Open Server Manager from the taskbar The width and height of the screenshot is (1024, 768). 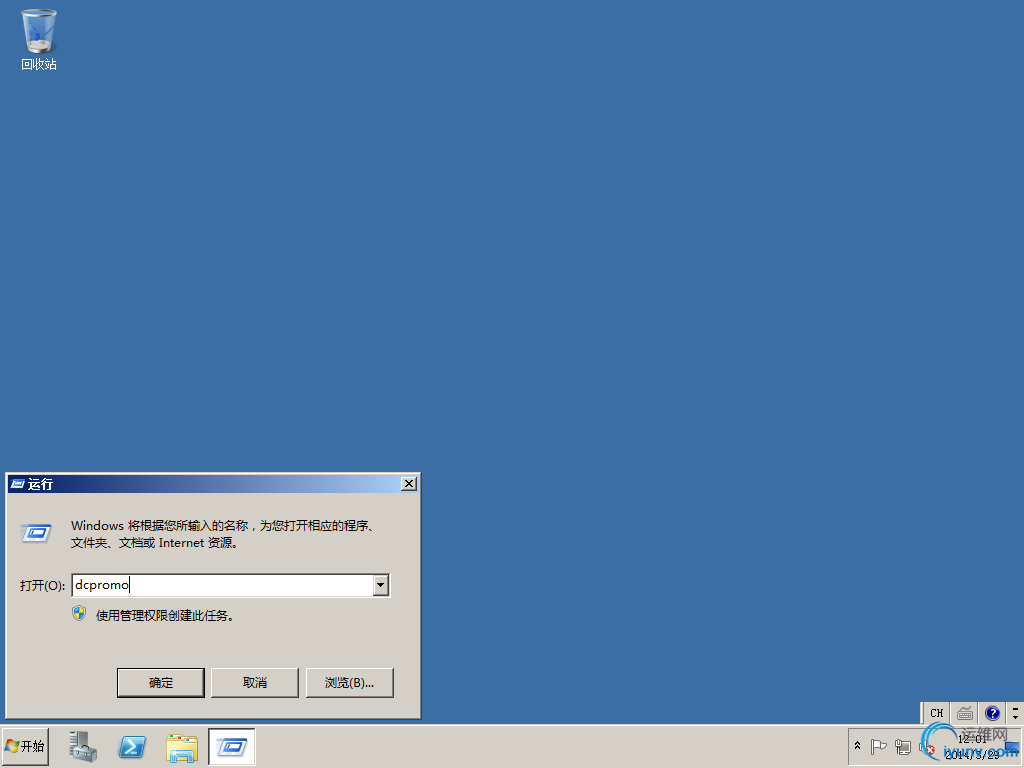(83, 746)
